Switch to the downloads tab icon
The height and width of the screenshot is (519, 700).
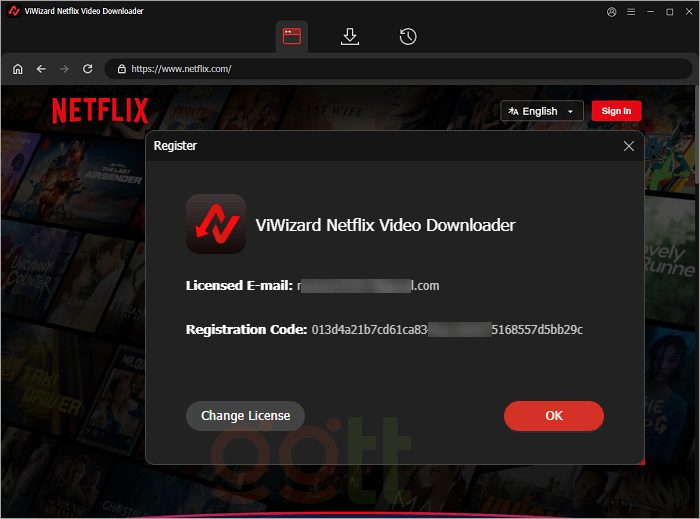350,36
